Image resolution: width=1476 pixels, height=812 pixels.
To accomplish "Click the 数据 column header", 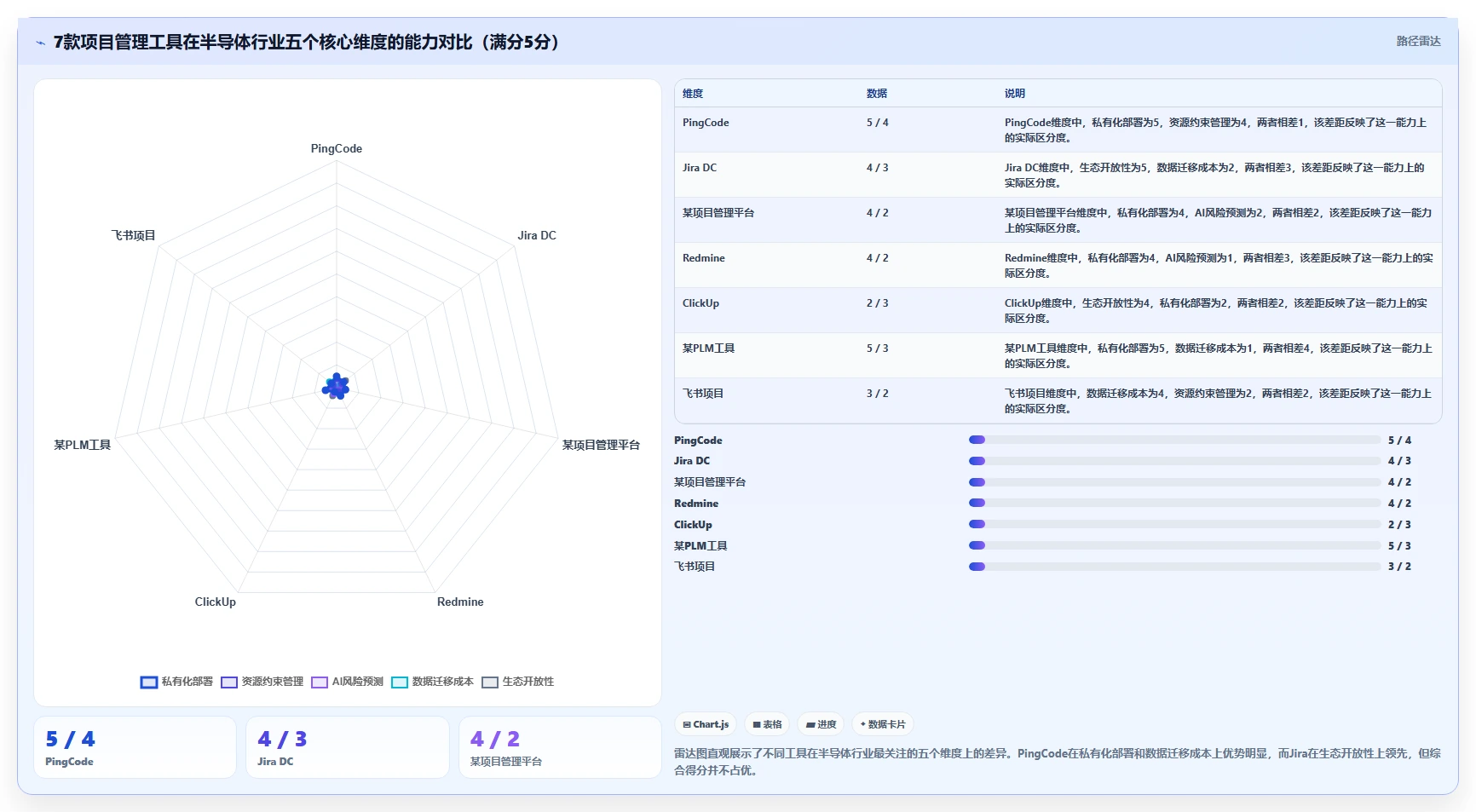I will point(877,94).
